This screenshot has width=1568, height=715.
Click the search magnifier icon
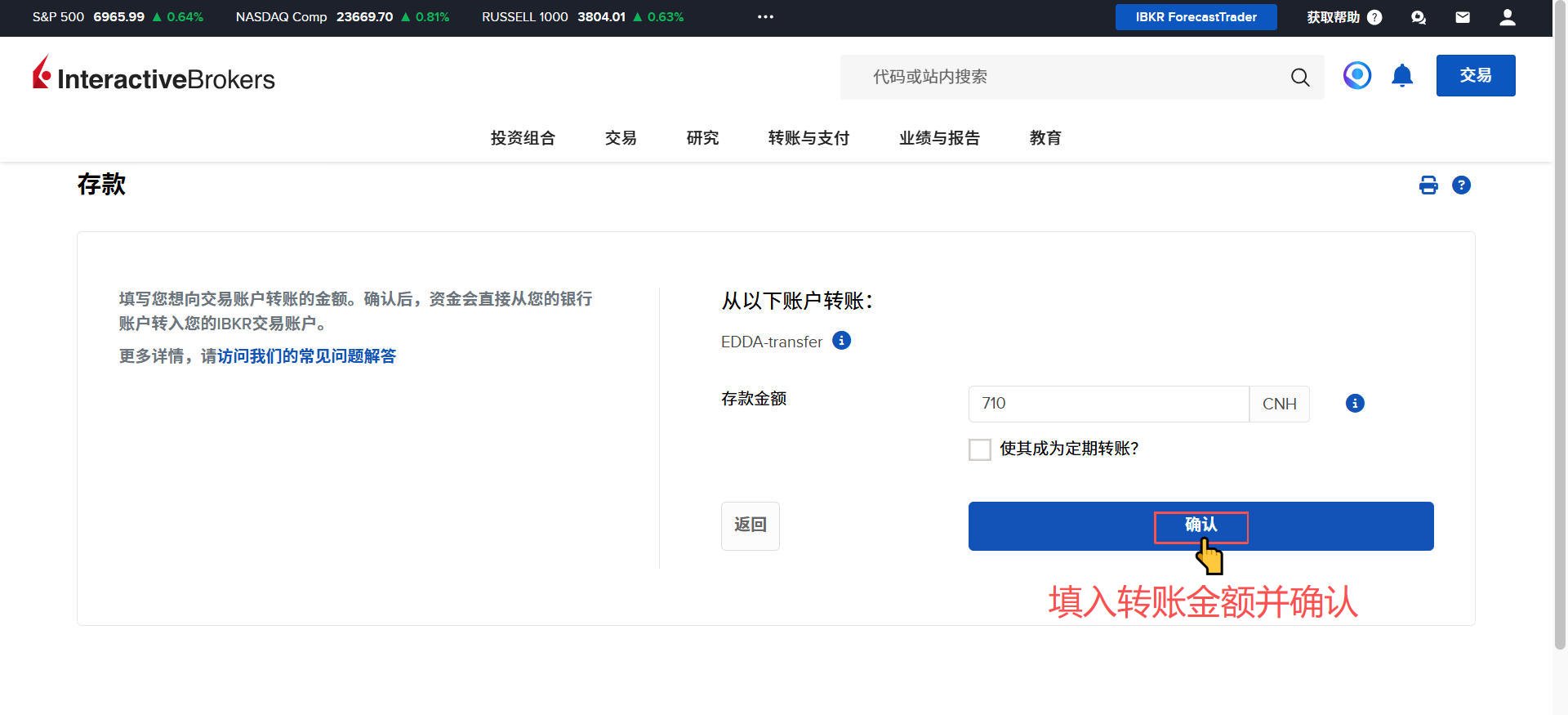coord(1299,77)
